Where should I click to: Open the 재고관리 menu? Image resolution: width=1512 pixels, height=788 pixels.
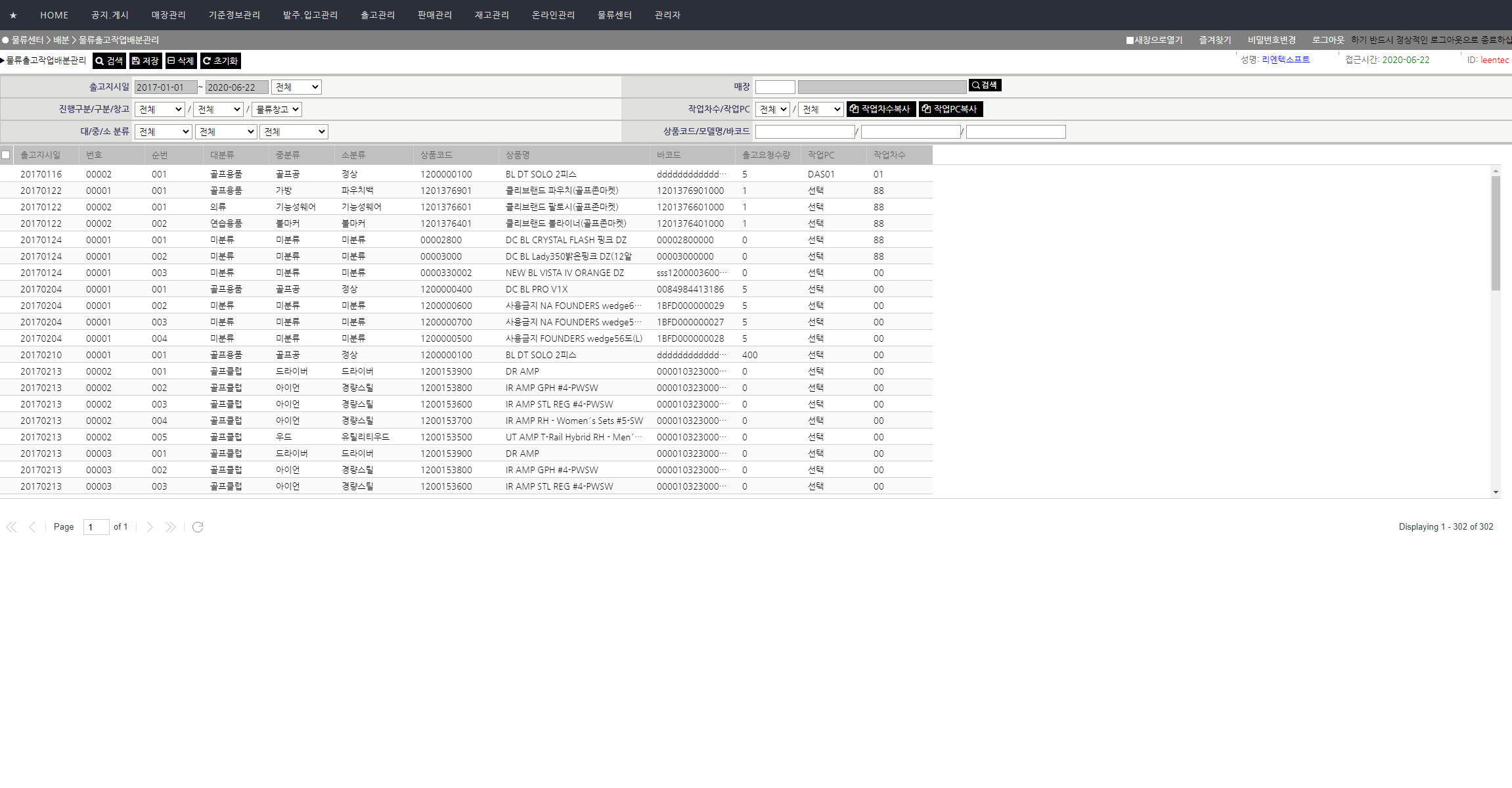tap(491, 15)
